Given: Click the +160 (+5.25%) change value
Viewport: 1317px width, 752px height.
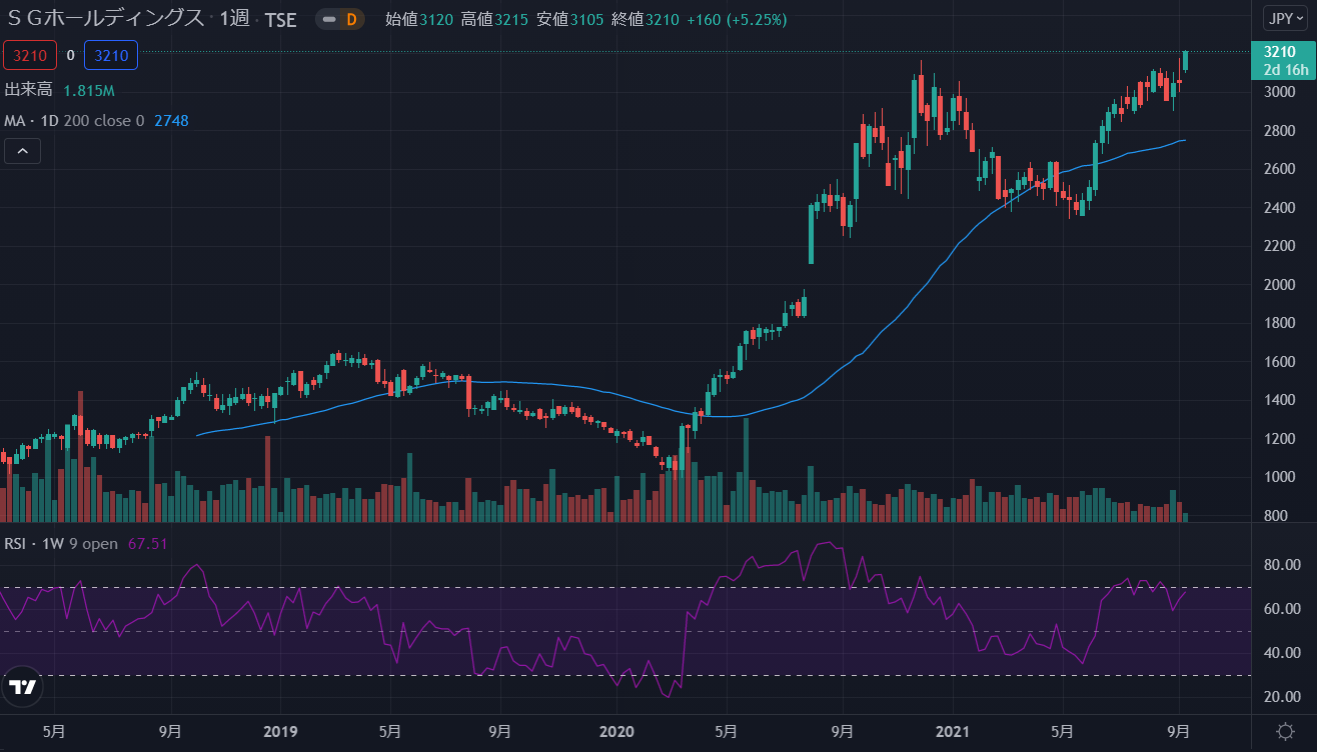Looking at the screenshot, I should 738,19.
